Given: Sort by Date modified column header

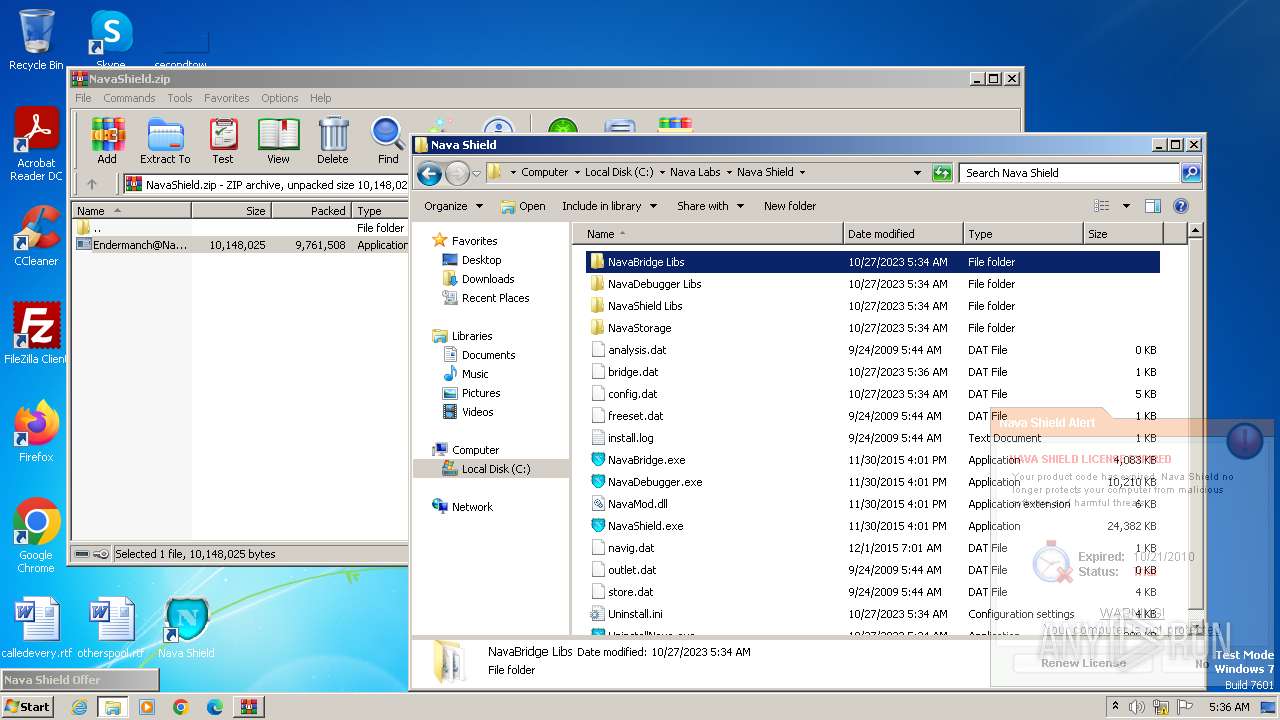Looking at the screenshot, I should coord(903,234).
